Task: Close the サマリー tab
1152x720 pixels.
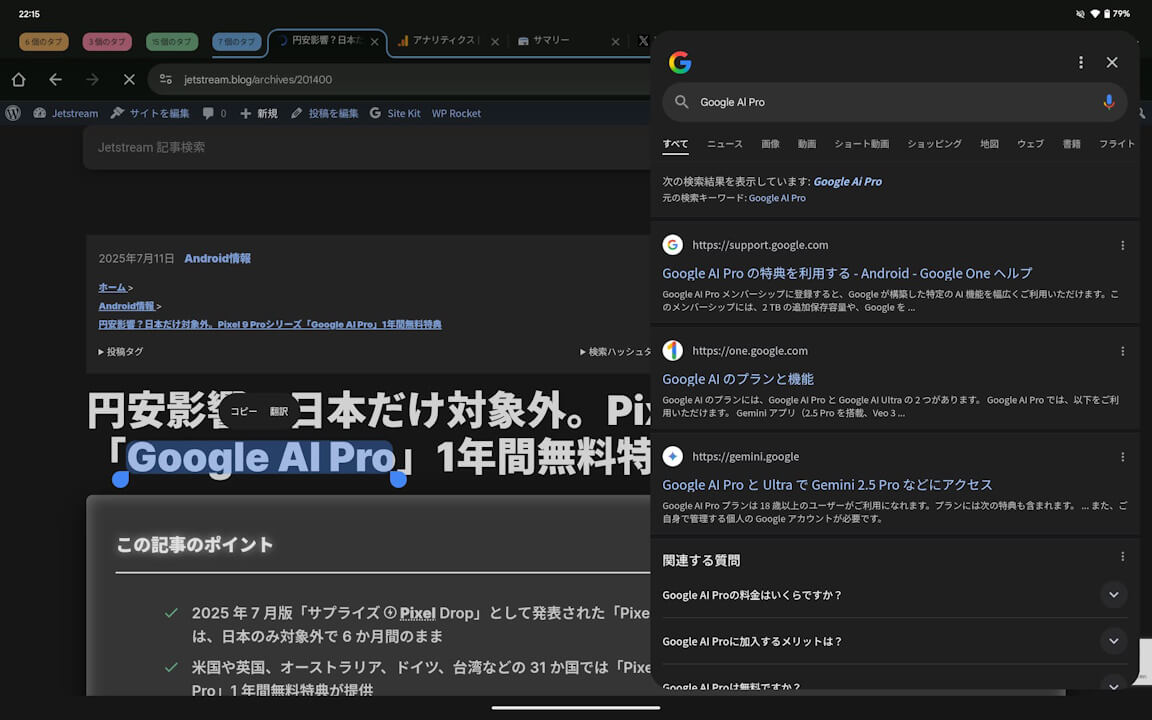Action: (x=616, y=42)
